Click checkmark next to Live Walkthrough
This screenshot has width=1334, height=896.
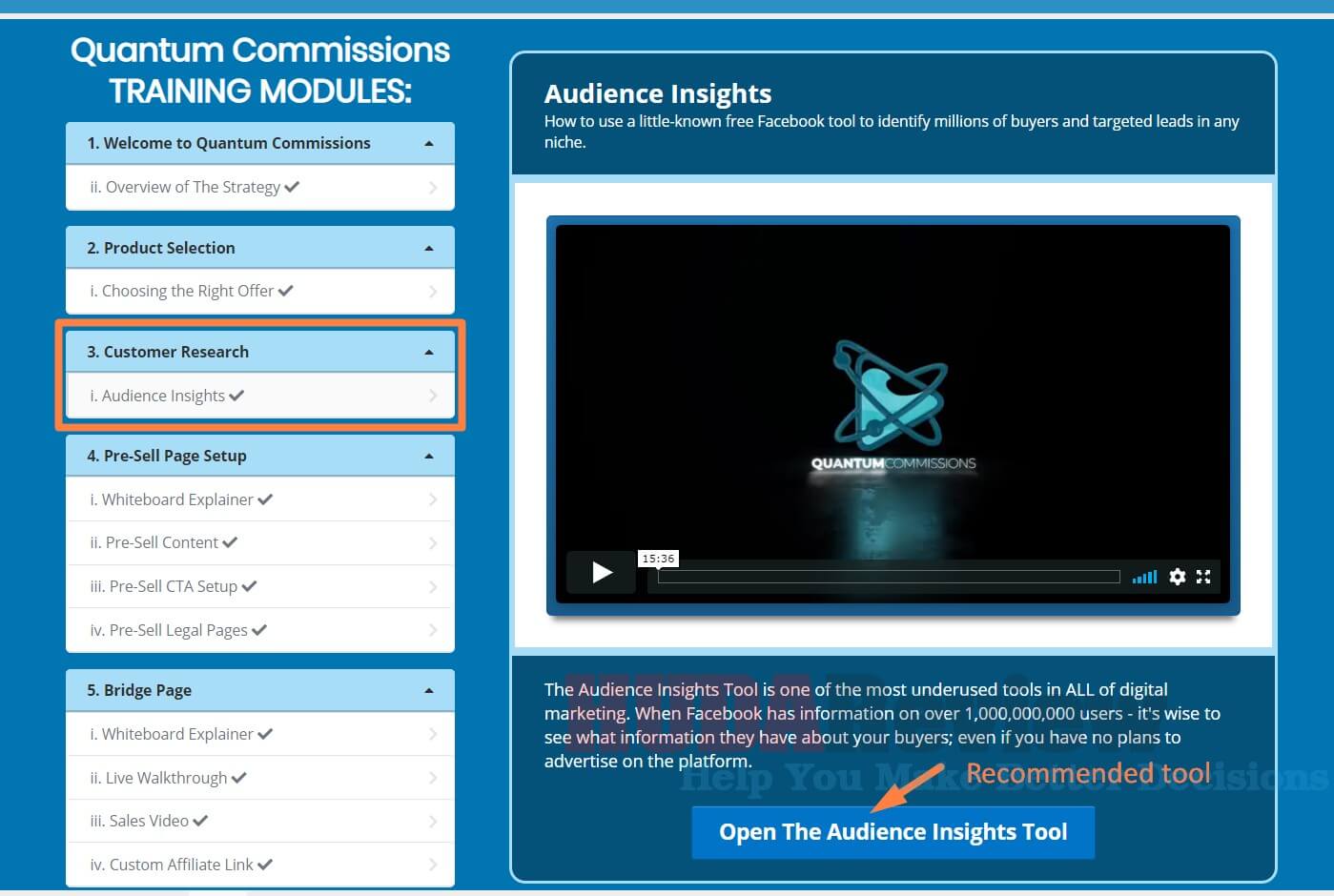point(238,777)
